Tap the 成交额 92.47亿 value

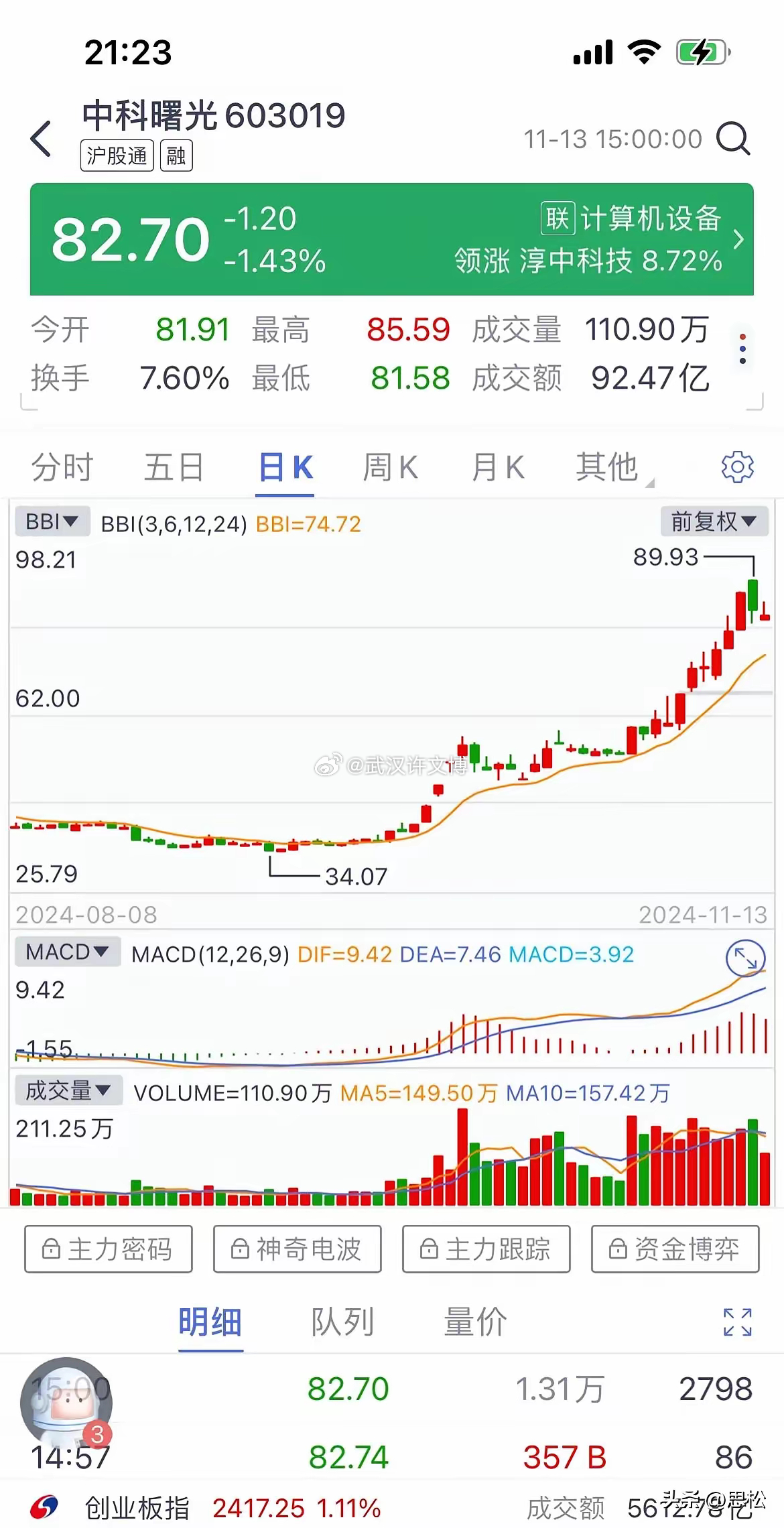(650, 378)
